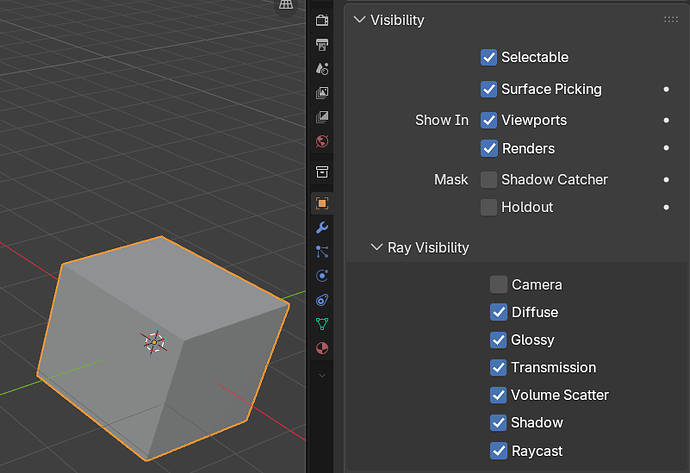Open the Object properties tab

[x=322, y=203]
